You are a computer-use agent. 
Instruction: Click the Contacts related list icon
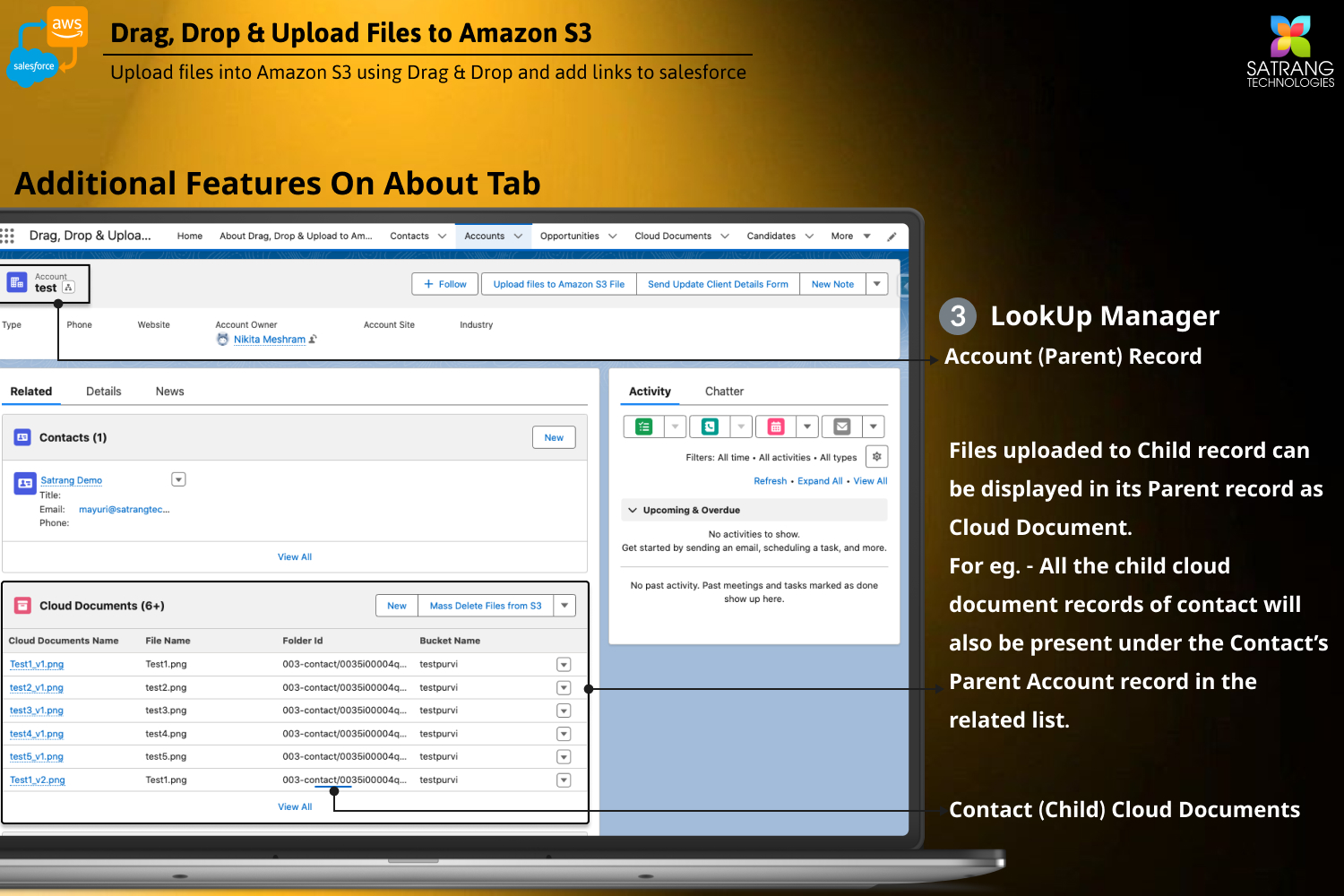[22, 437]
